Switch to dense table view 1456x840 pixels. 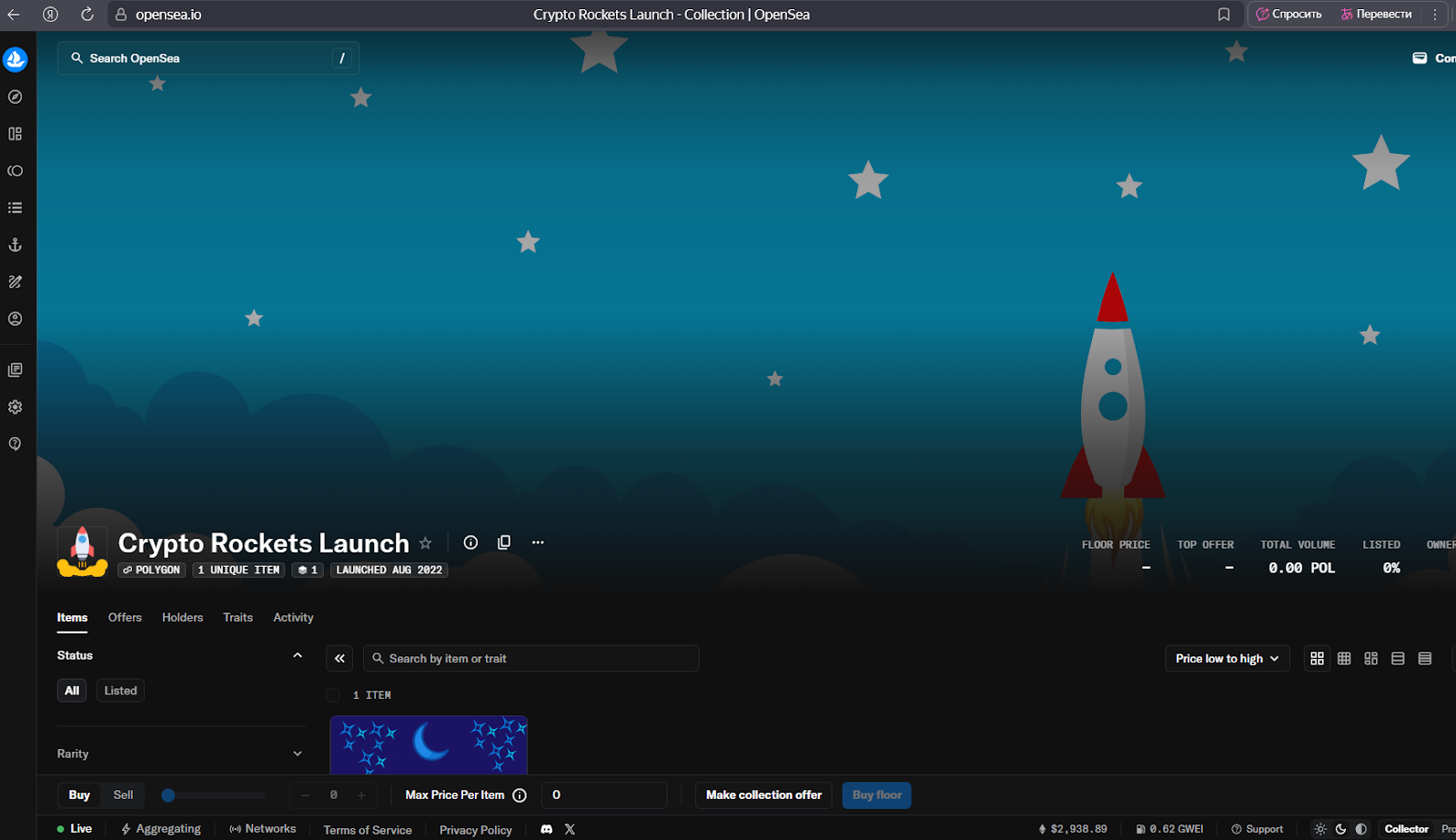tap(1425, 658)
